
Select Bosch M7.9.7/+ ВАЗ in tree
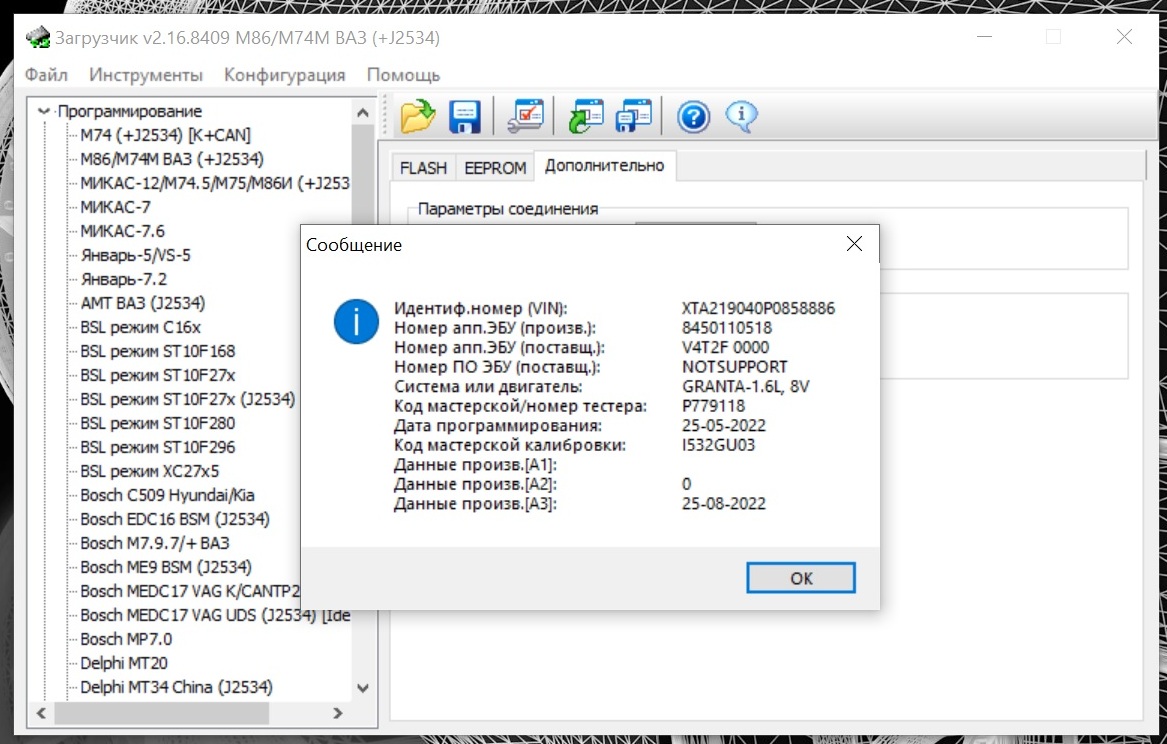point(155,543)
